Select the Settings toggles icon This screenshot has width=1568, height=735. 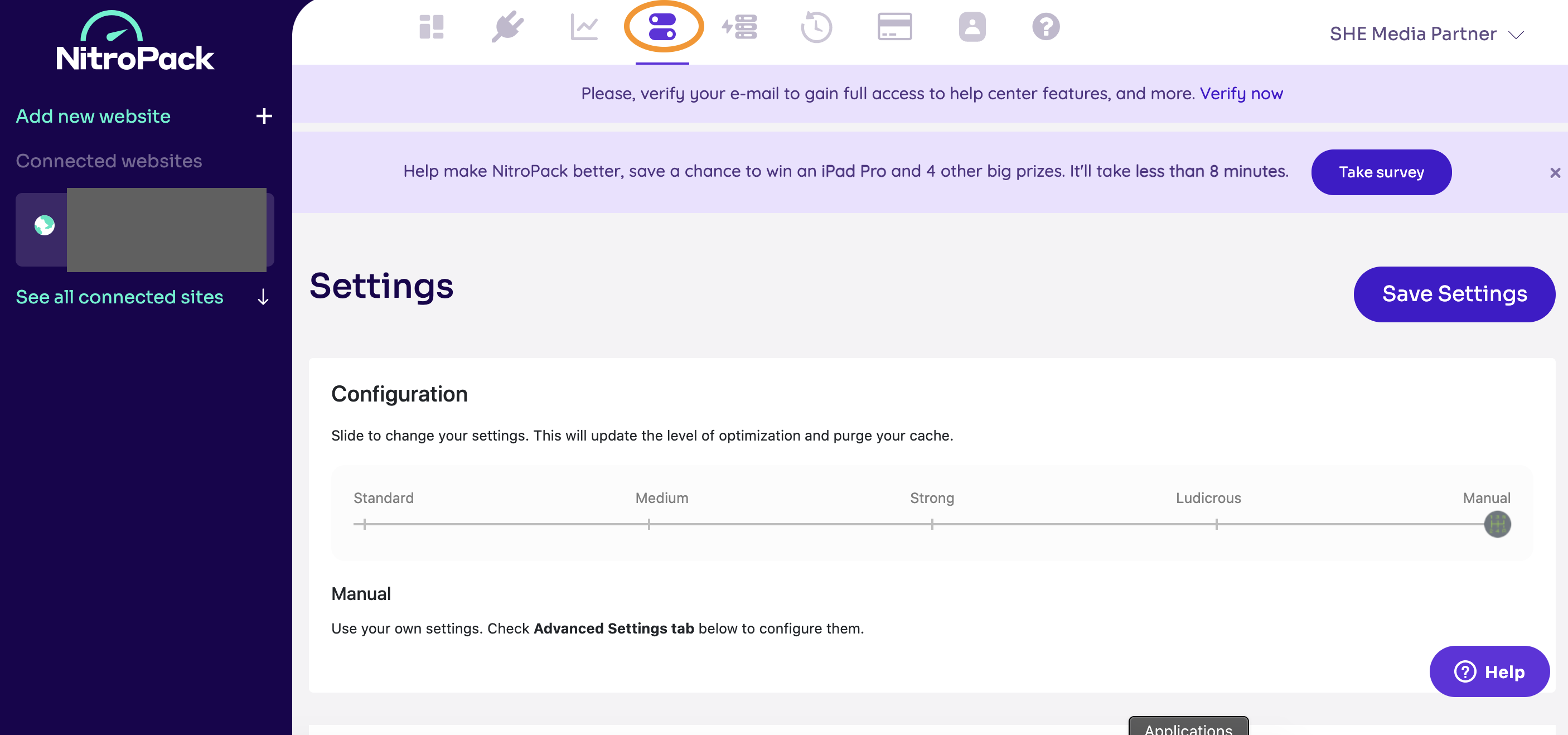(662, 27)
